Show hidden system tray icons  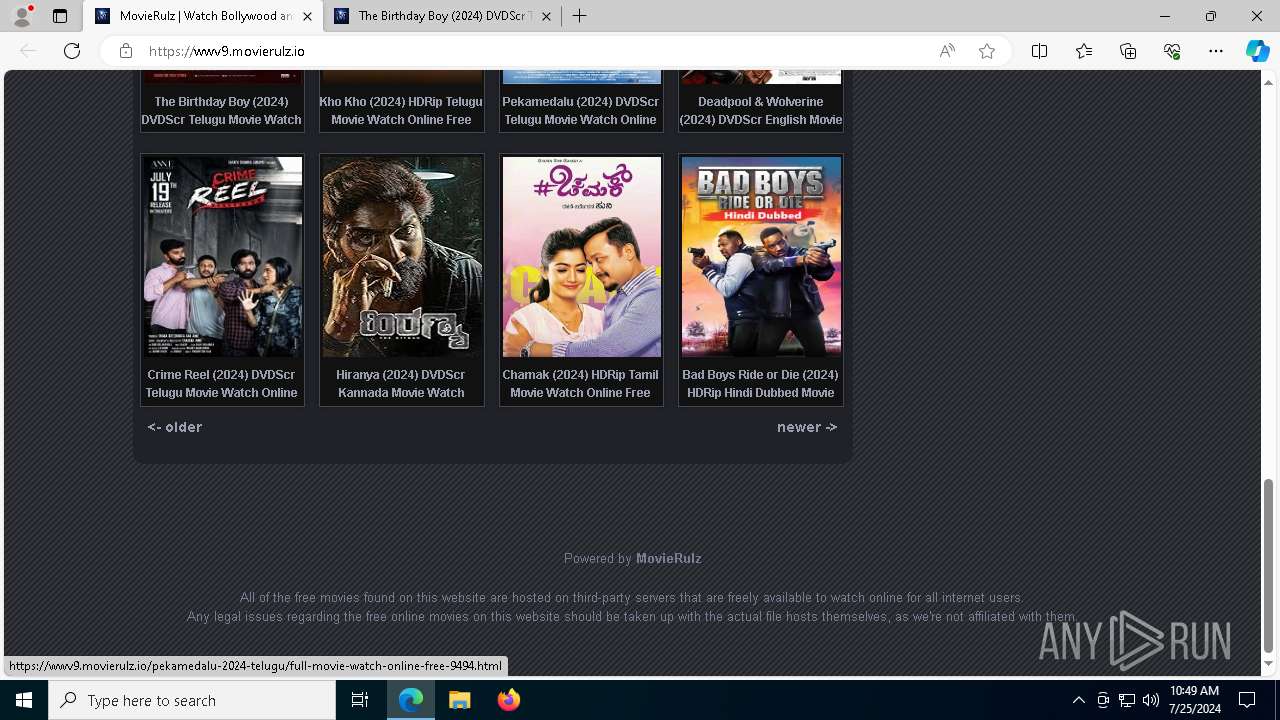1078,700
